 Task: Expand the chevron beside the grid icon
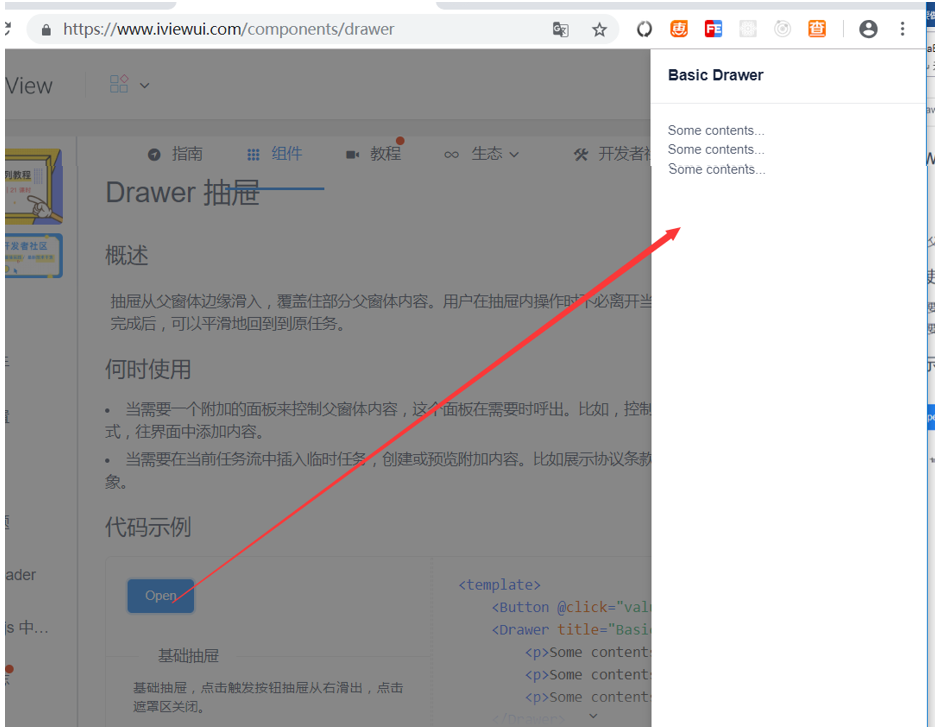(x=144, y=85)
